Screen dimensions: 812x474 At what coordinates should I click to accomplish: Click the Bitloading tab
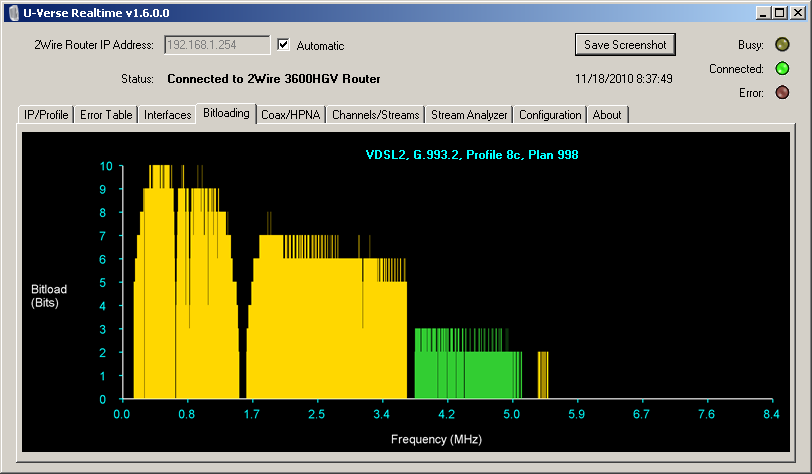point(226,114)
